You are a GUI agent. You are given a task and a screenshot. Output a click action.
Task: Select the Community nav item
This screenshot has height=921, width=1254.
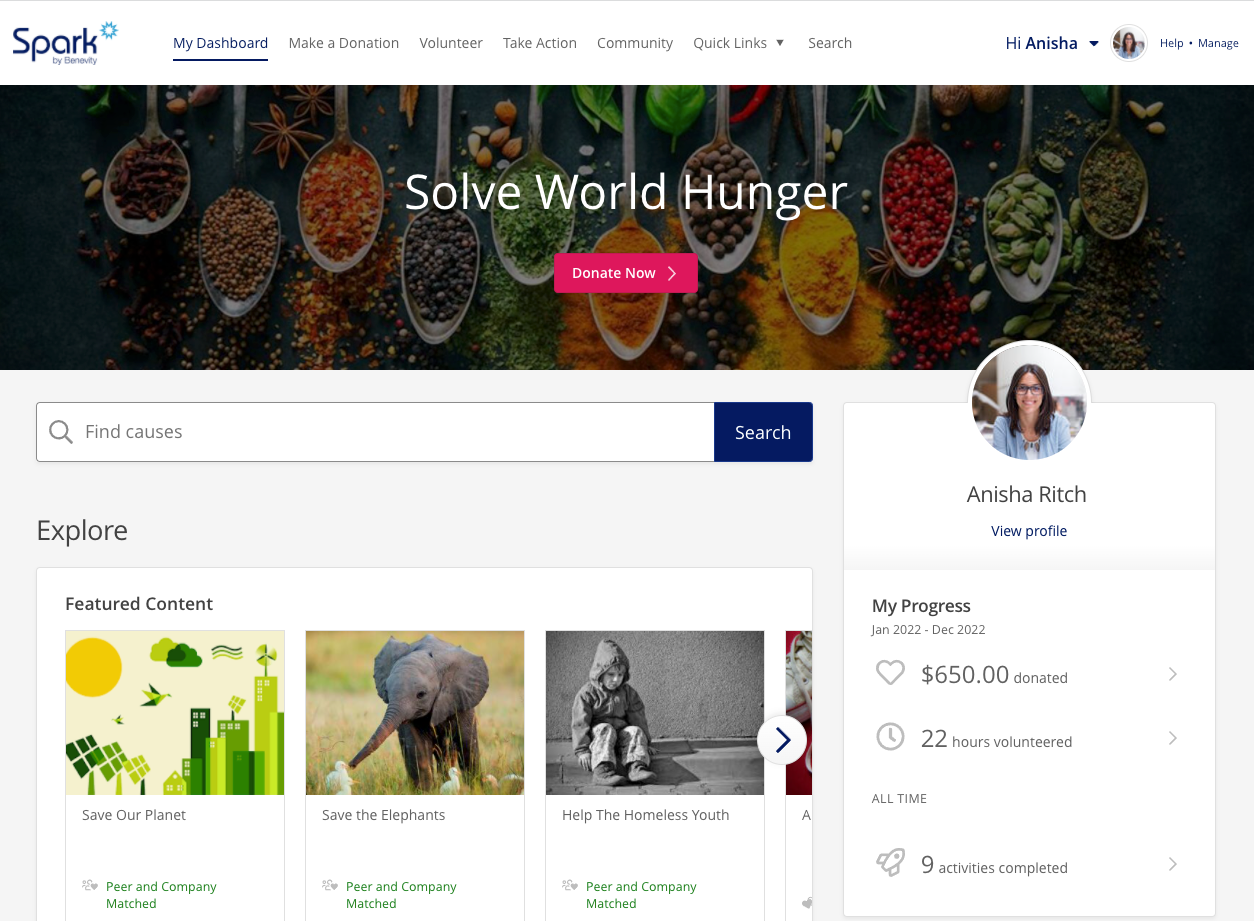pyautogui.click(x=635, y=43)
